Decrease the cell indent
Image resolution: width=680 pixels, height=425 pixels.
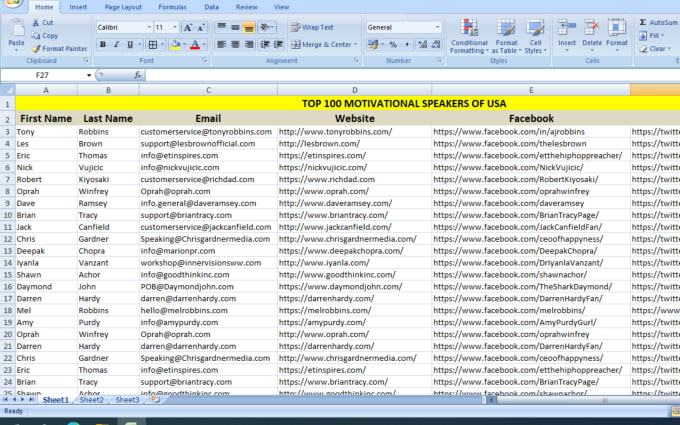265,44
